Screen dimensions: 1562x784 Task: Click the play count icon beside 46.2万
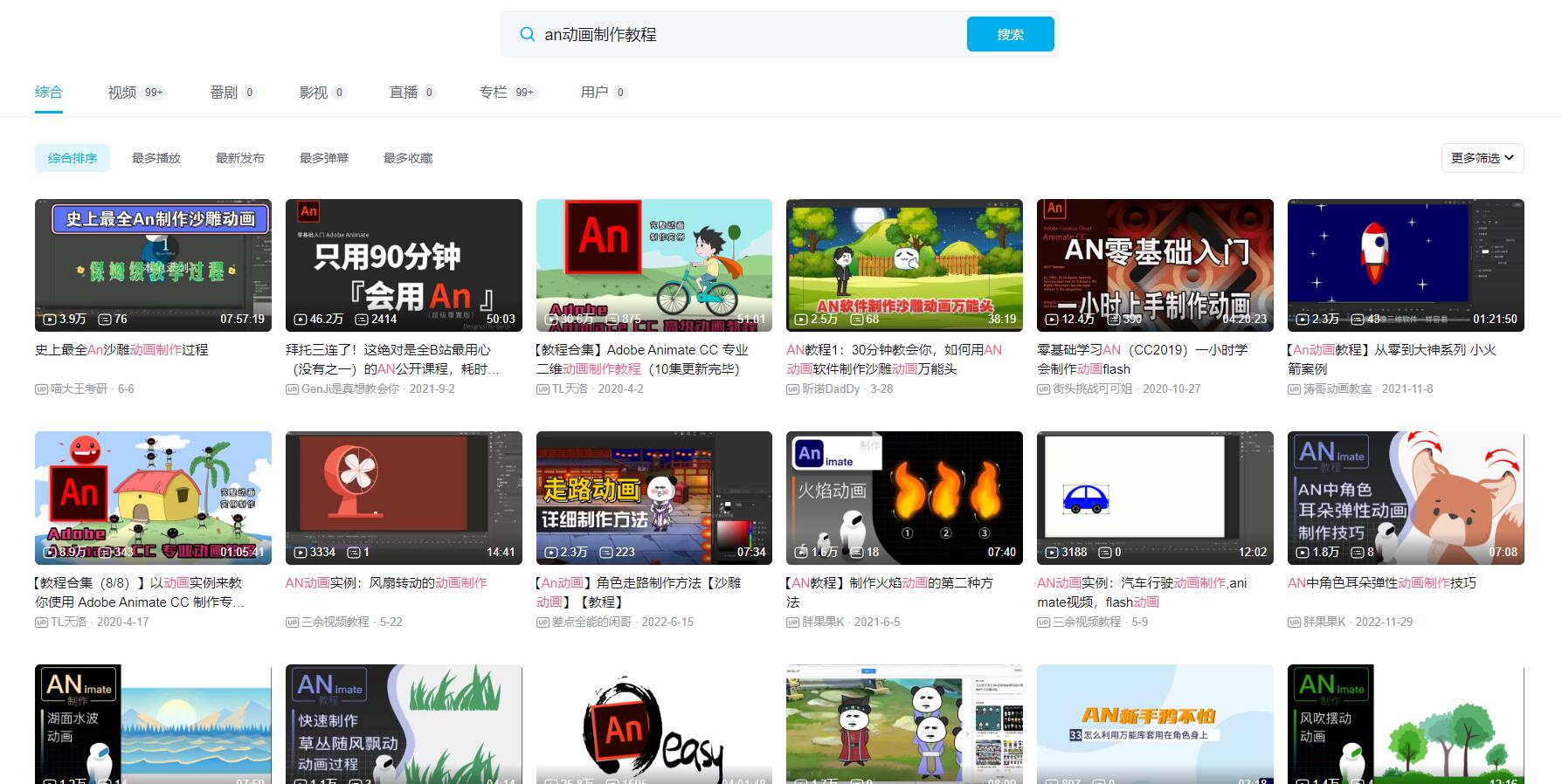pos(301,320)
